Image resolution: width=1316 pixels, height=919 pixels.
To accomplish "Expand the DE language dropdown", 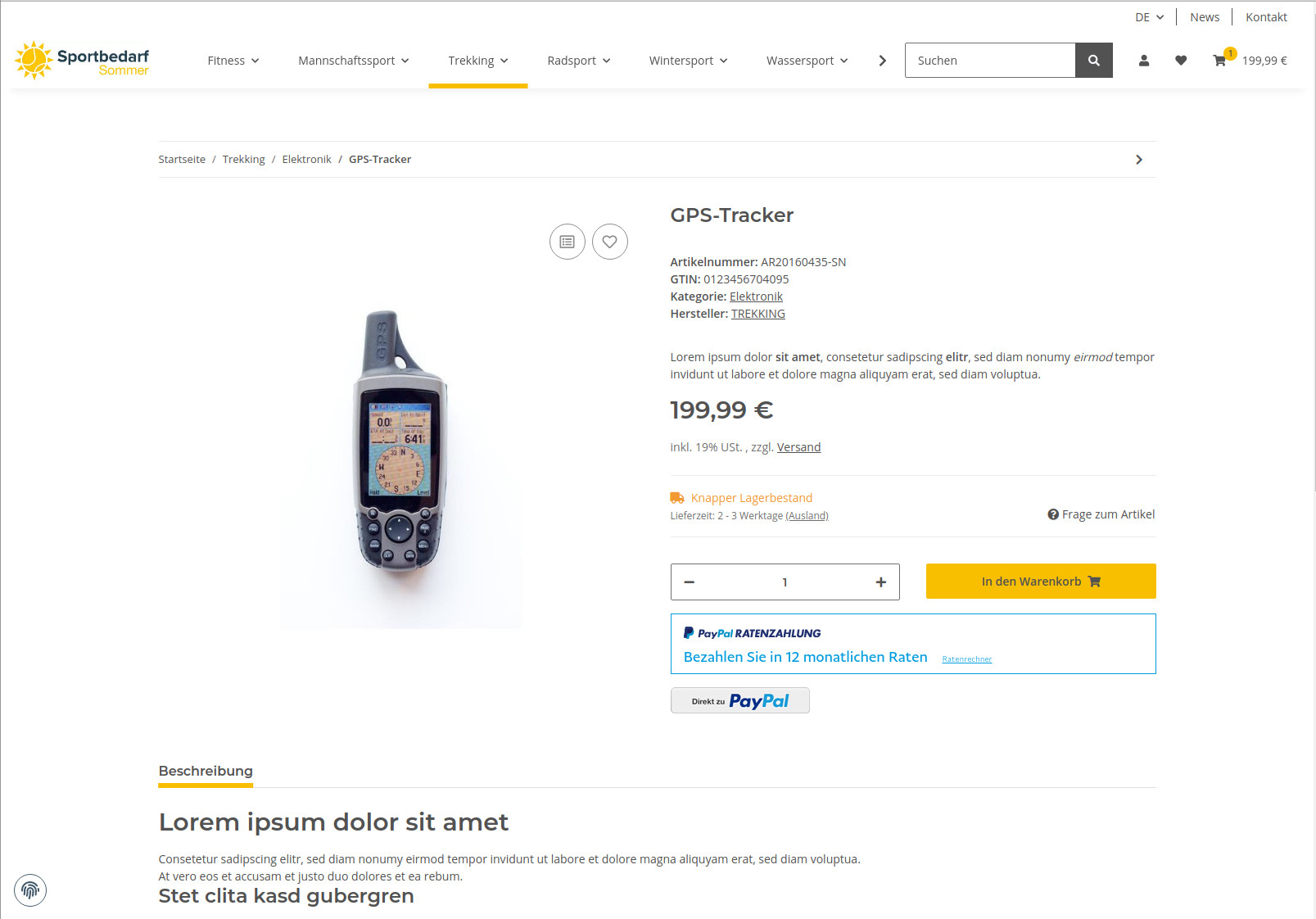I will tap(1149, 17).
